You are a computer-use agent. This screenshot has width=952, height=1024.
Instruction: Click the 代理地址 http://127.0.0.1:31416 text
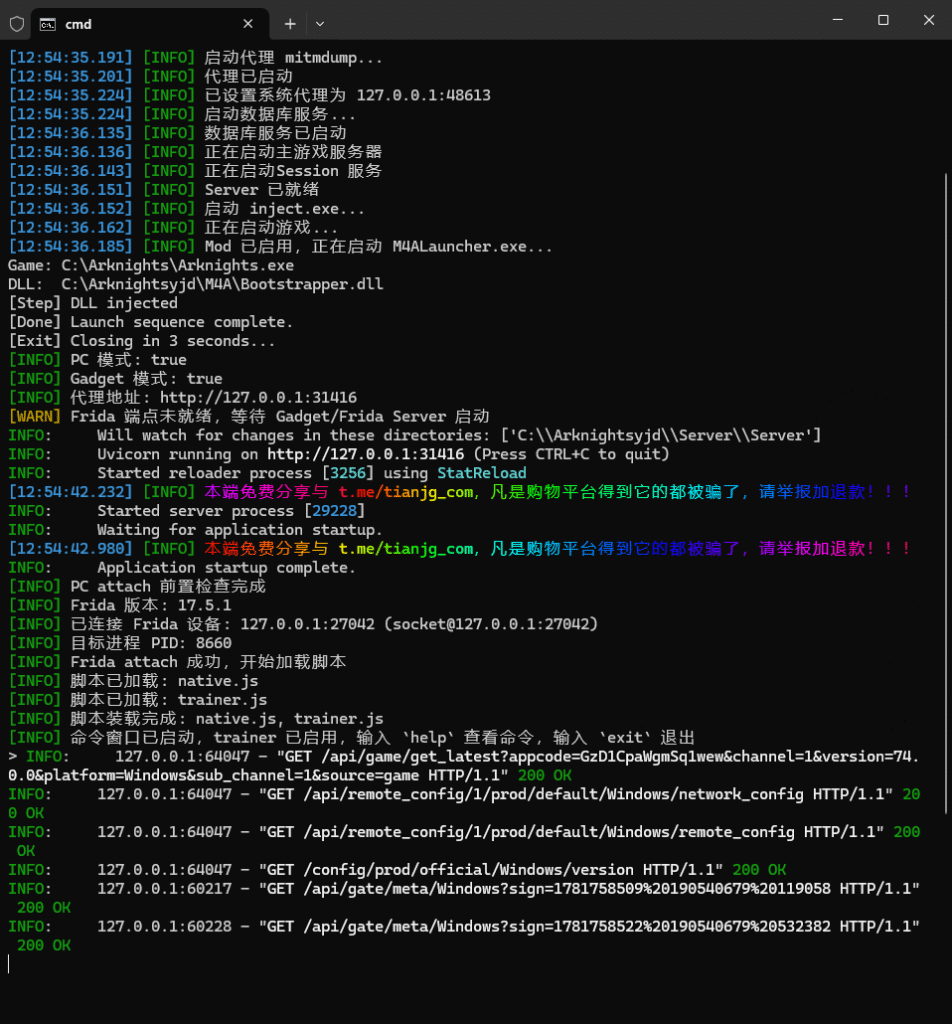[x=214, y=397]
